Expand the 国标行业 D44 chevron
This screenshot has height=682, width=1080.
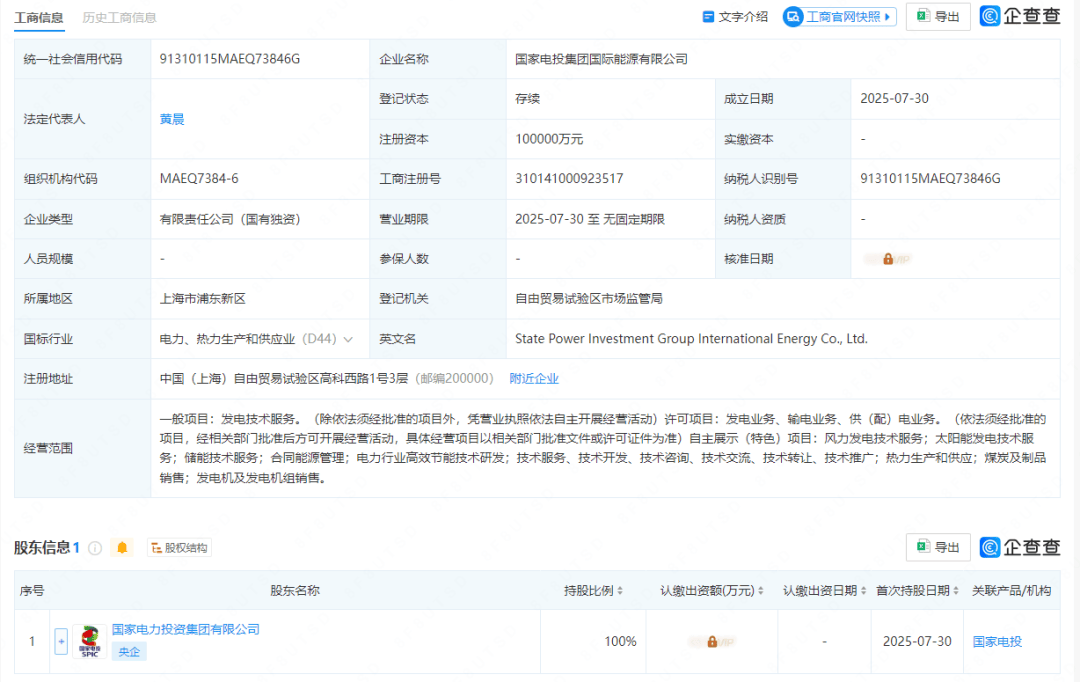point(349,340)
